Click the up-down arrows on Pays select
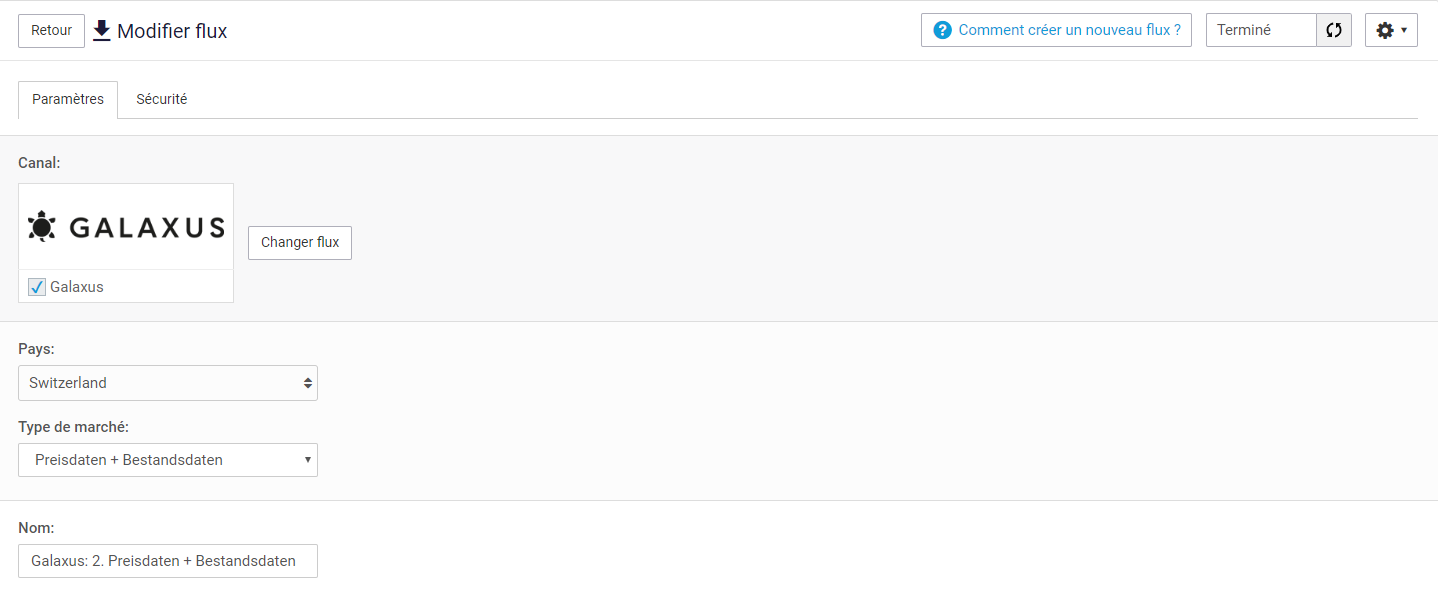The height and width of the screenshot is (591, 1438). (307, 383)
